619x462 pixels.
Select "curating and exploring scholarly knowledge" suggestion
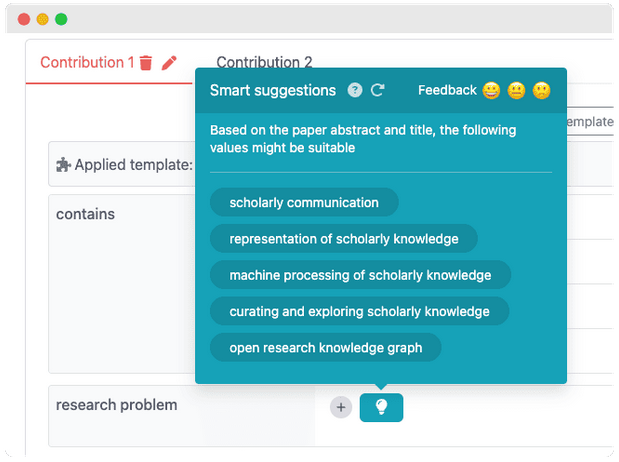359,311
